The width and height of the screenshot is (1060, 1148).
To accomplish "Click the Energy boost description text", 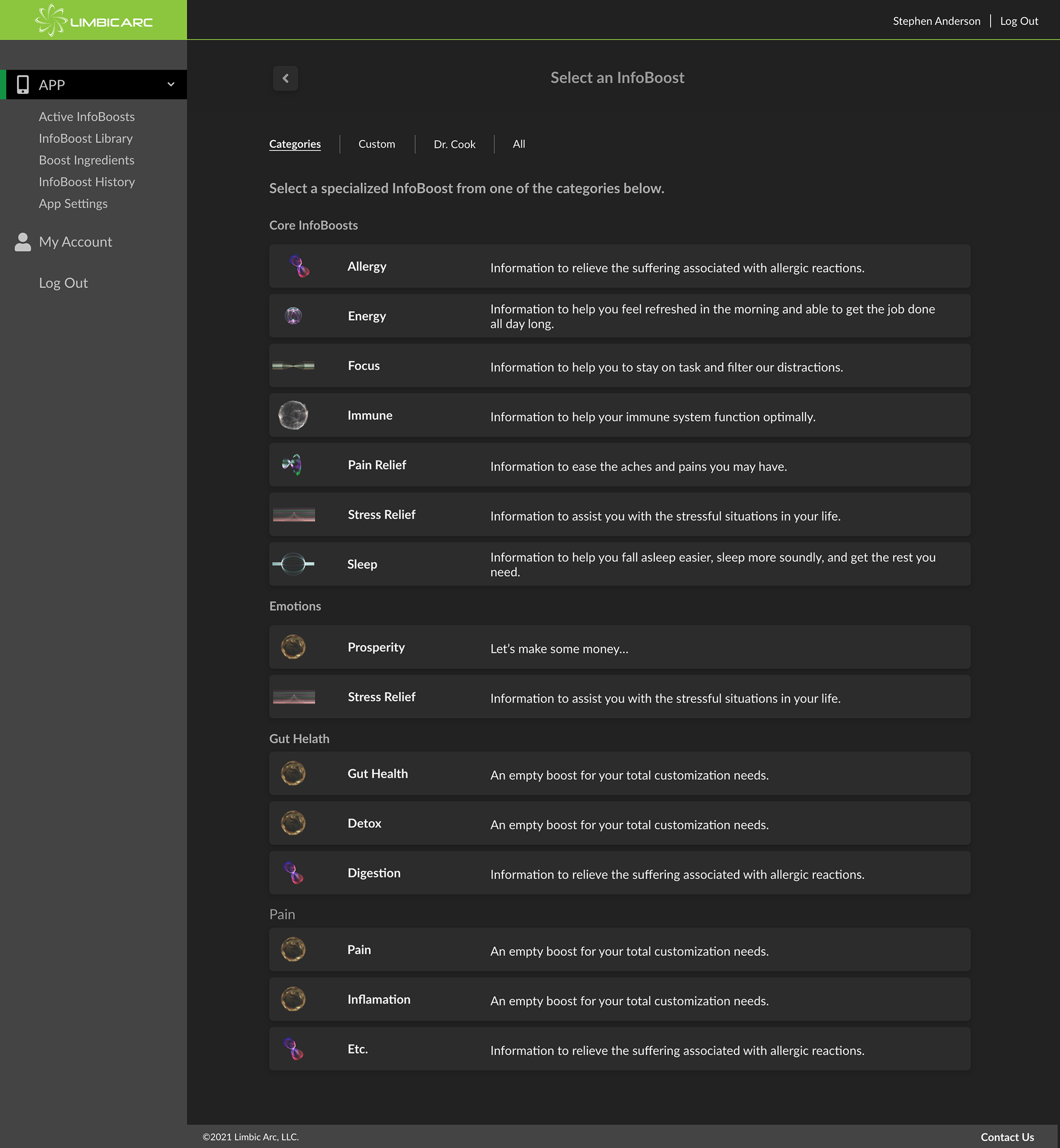I will pos(713,316).
